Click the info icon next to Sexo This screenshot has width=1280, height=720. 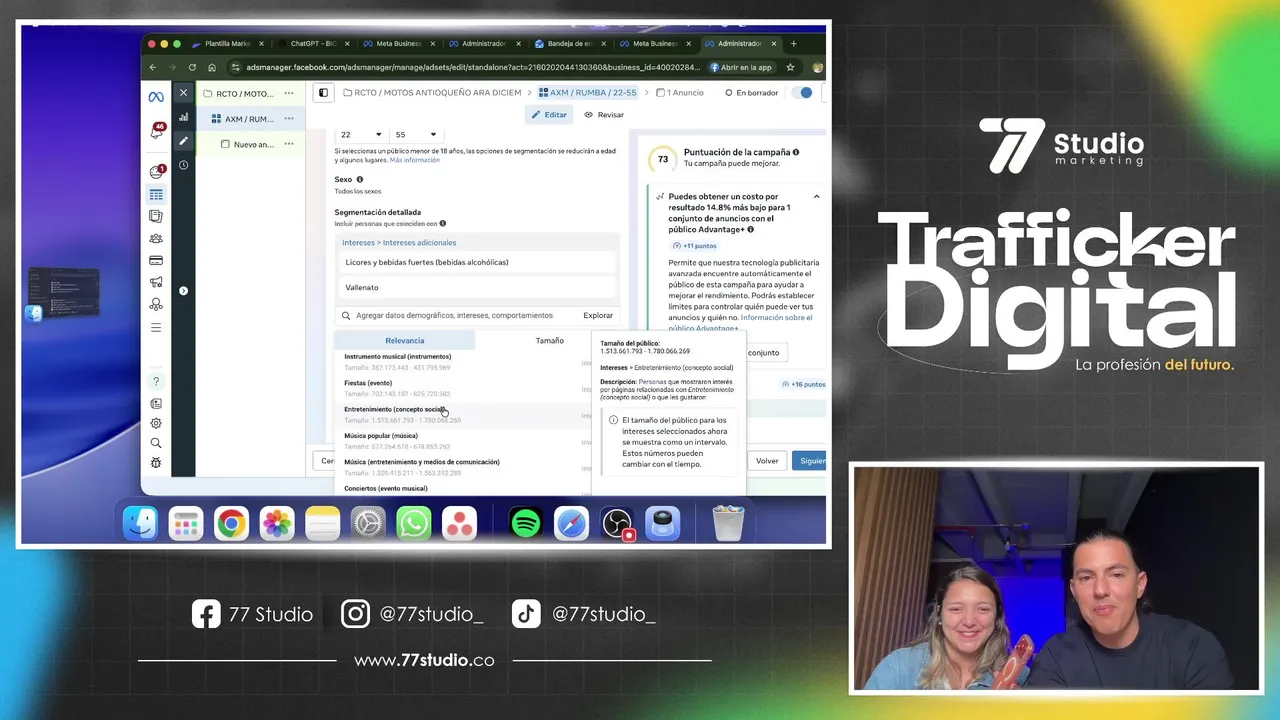[360, 180]
